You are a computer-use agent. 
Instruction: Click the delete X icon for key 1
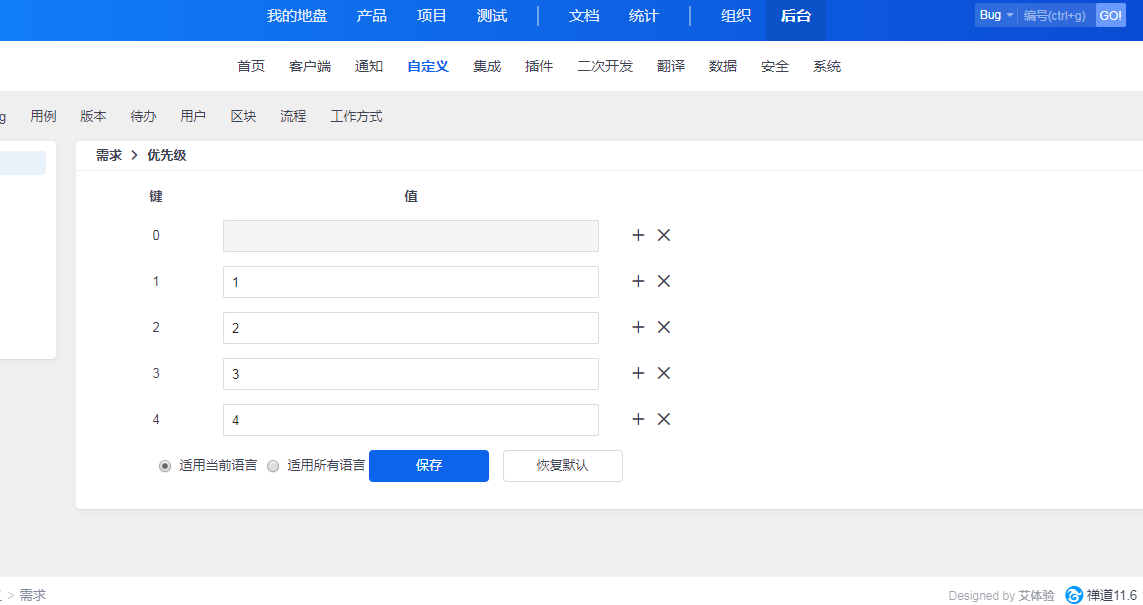click(x=663, y=281)
